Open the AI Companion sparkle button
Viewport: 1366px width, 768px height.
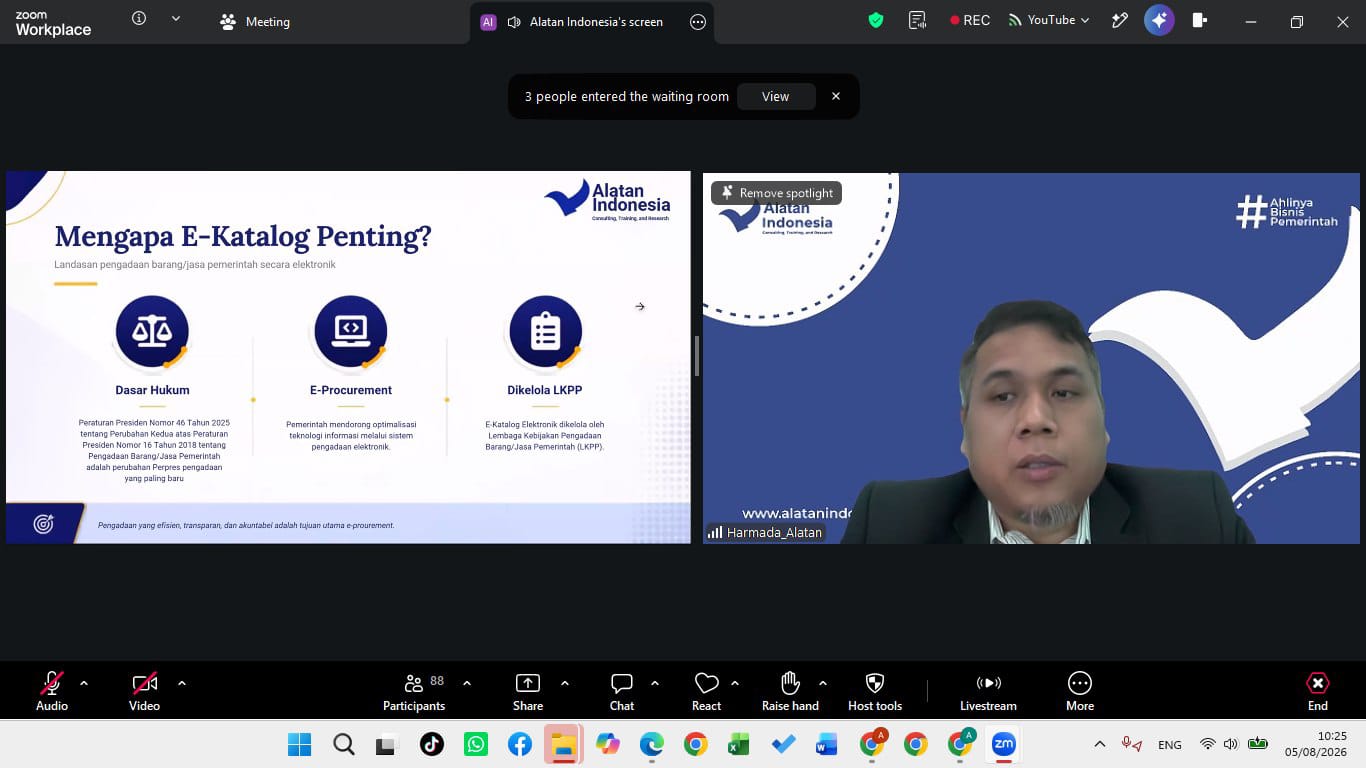pos(1159,20)
